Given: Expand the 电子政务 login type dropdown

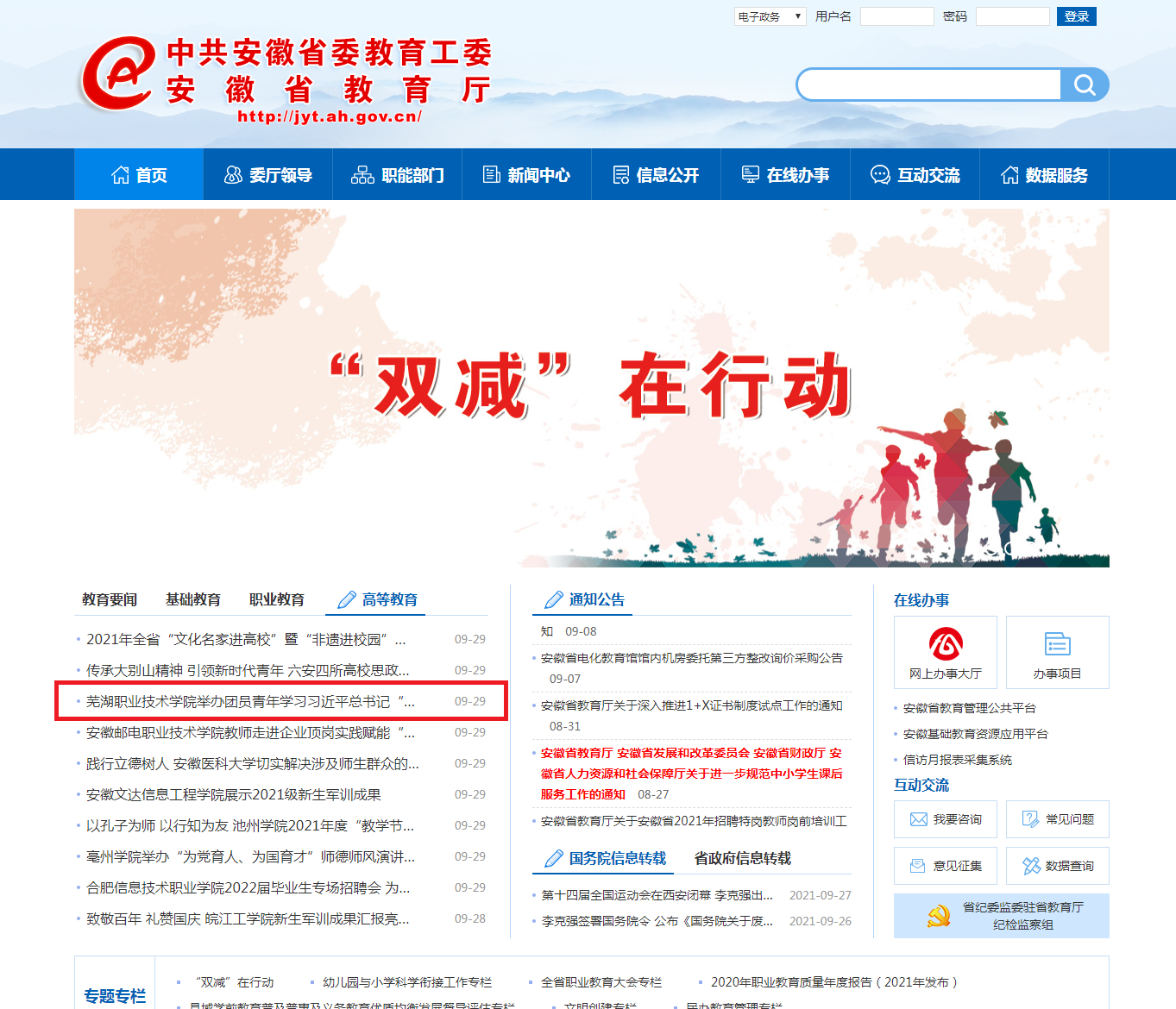Looking at the screenshot, I should coord(770,16).
